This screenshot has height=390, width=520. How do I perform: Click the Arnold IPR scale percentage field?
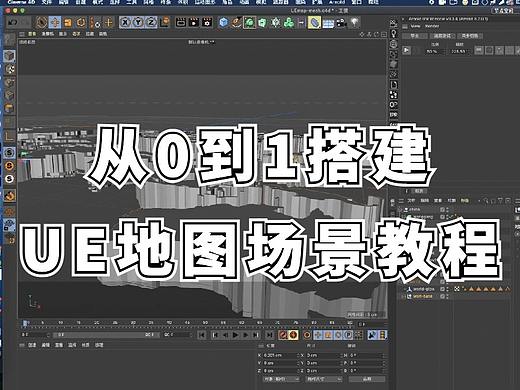pyautogui.click(x=433, y=51)
